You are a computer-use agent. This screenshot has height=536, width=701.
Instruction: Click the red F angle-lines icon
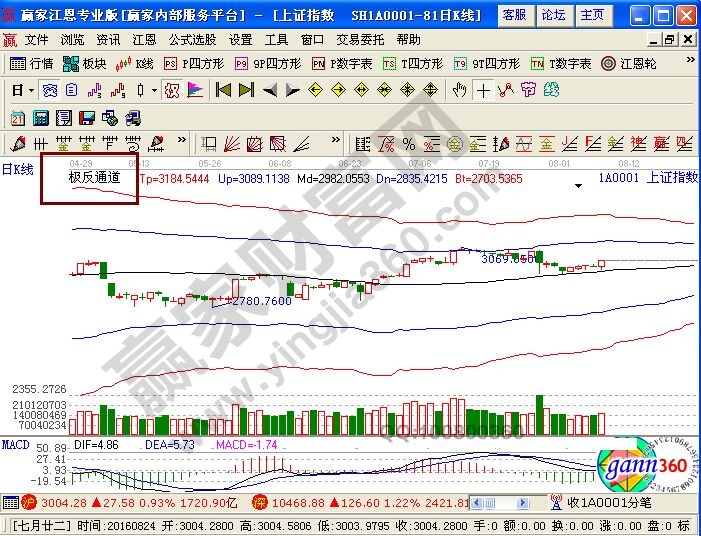point(593,144)
